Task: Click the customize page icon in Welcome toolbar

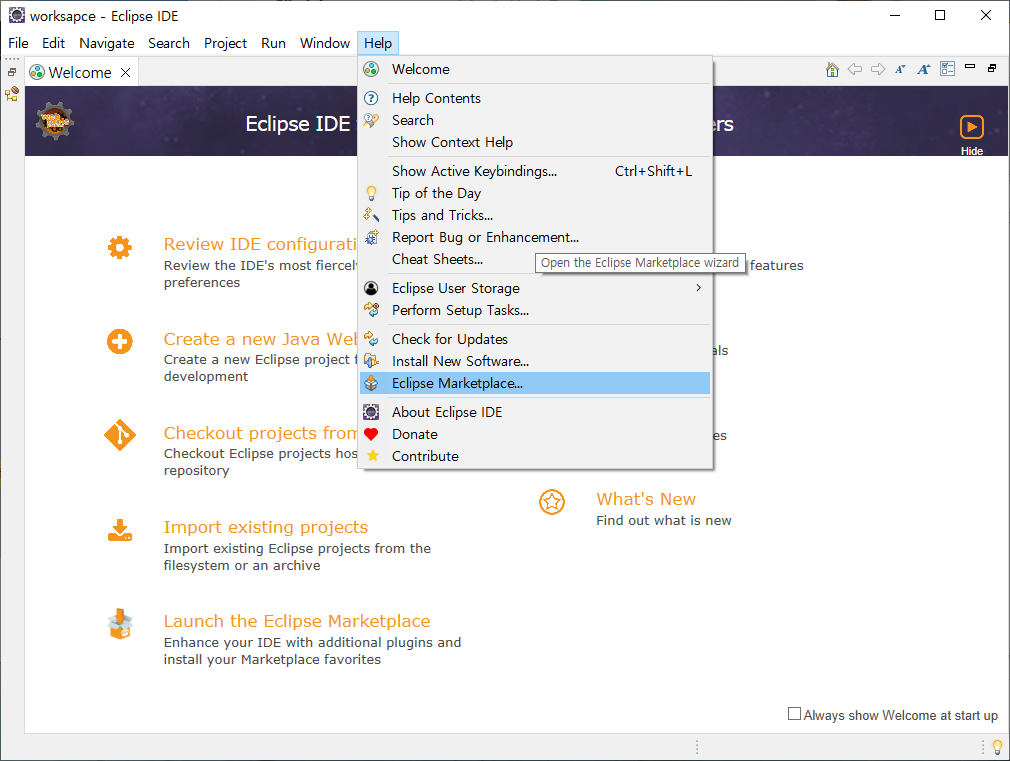Action: click(x=948, y=69)
